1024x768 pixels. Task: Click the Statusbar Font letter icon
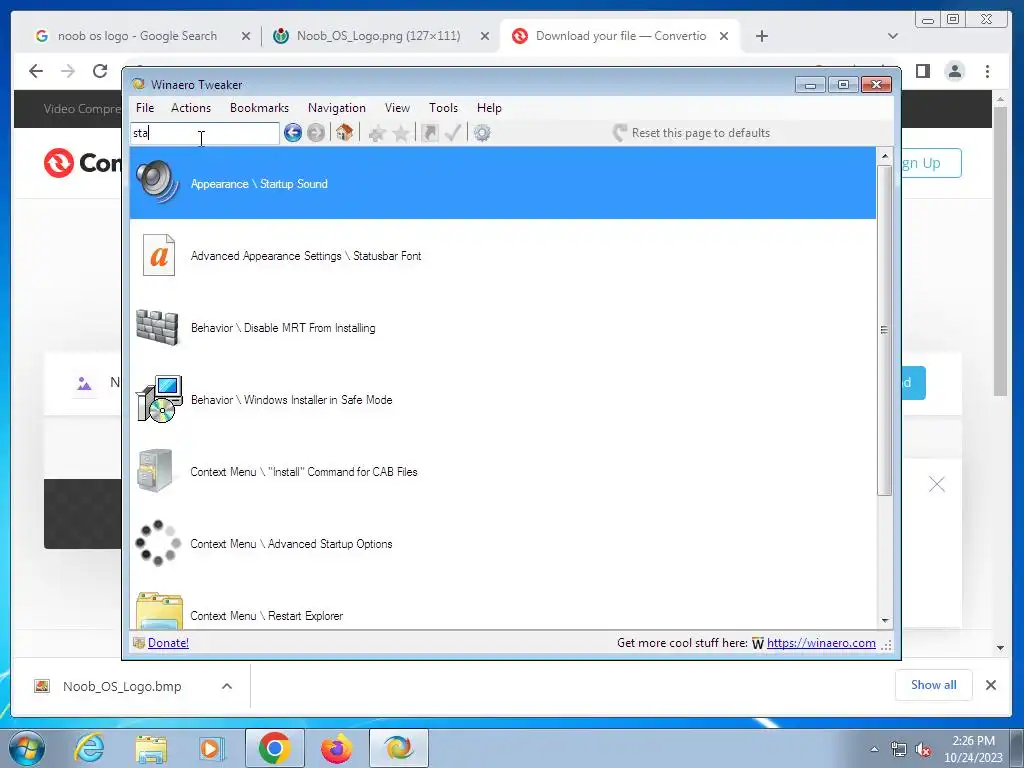point(159,255)
